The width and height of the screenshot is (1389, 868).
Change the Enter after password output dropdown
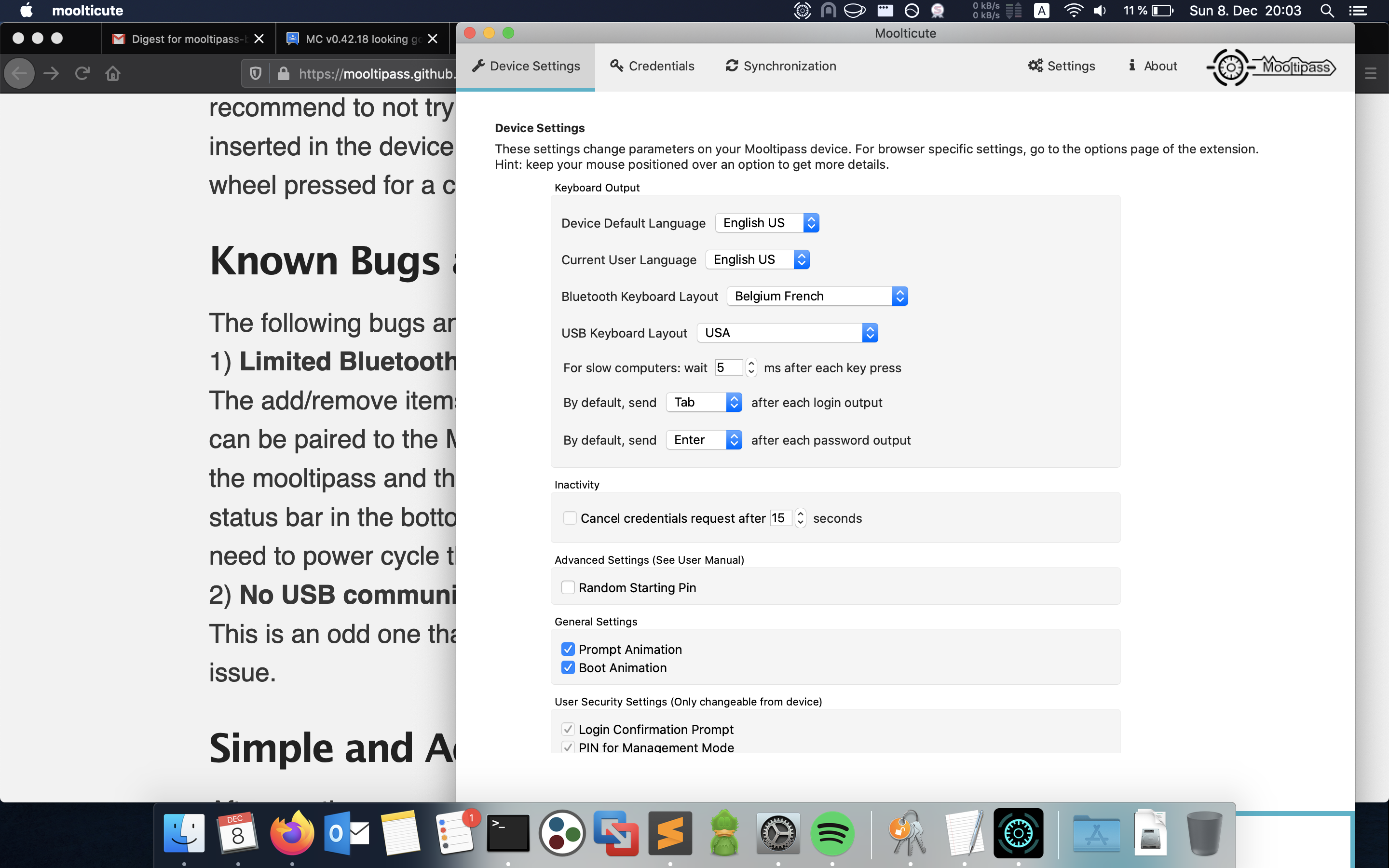click(x=704, y=440)
